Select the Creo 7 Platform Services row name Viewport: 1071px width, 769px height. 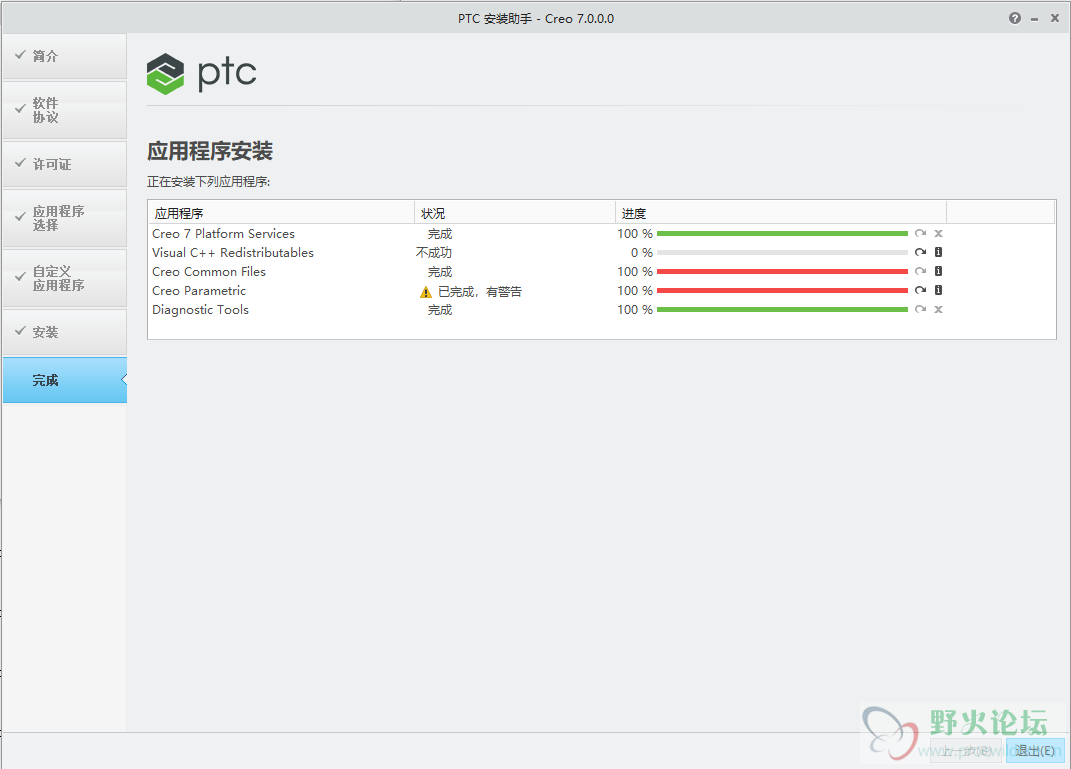(x=223, y=234)
